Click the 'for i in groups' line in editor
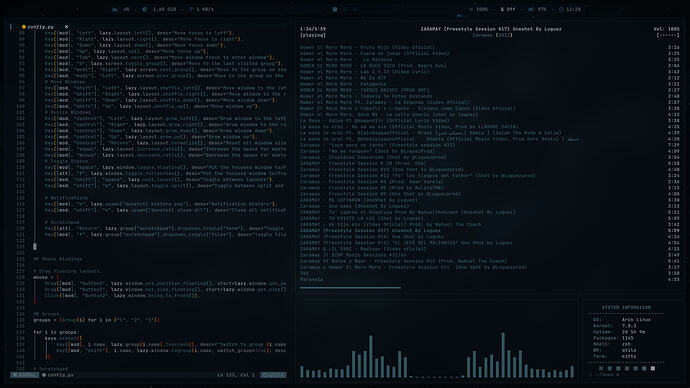The image size is (690, 388). click(x=55, y=332)
